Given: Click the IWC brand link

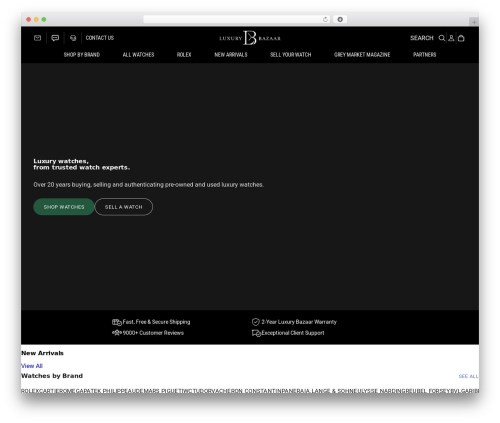Looking at the screenshot, I should click(x=186, y=391).
